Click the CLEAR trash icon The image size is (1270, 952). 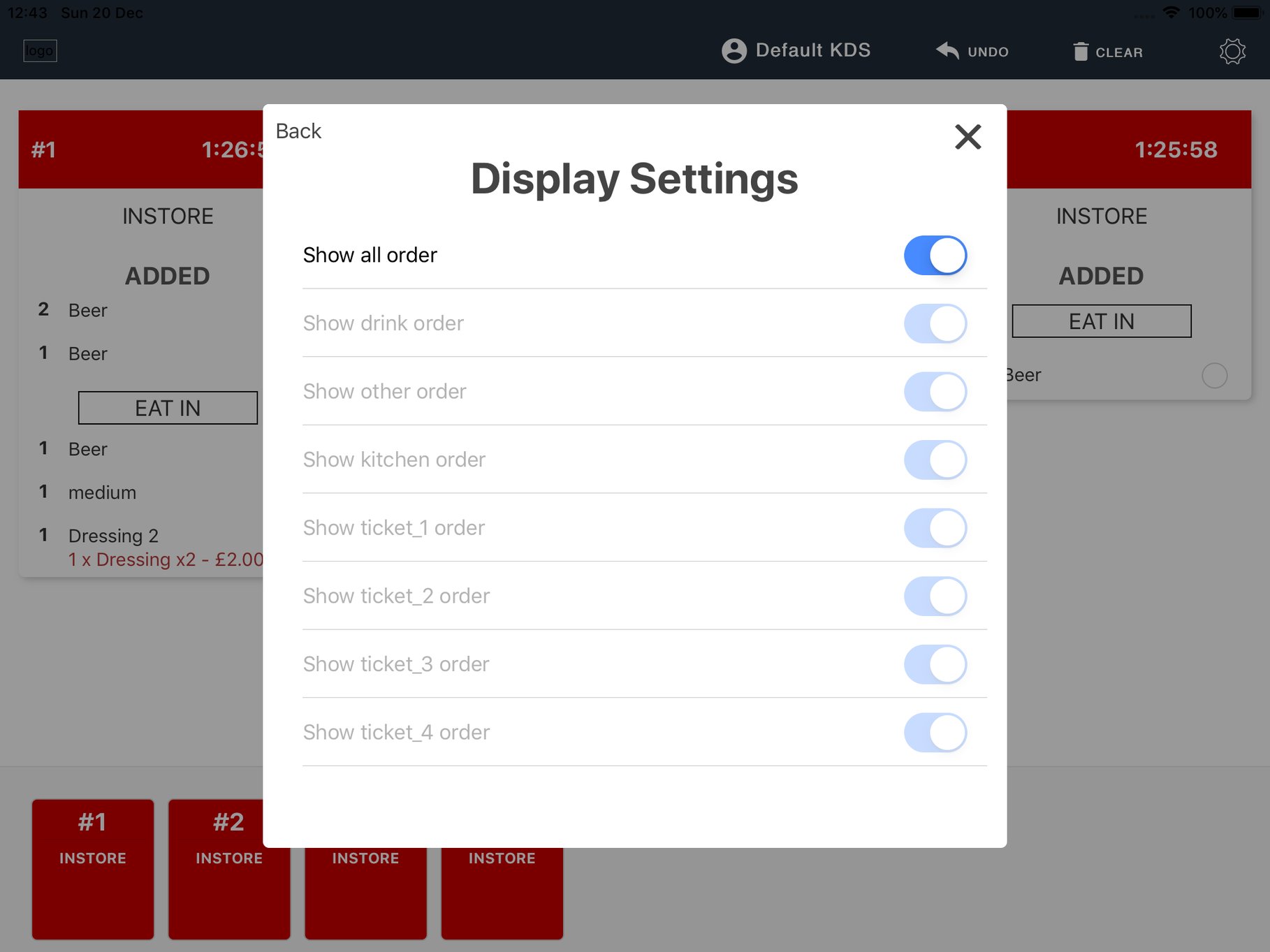click(x=1081, y=51)
